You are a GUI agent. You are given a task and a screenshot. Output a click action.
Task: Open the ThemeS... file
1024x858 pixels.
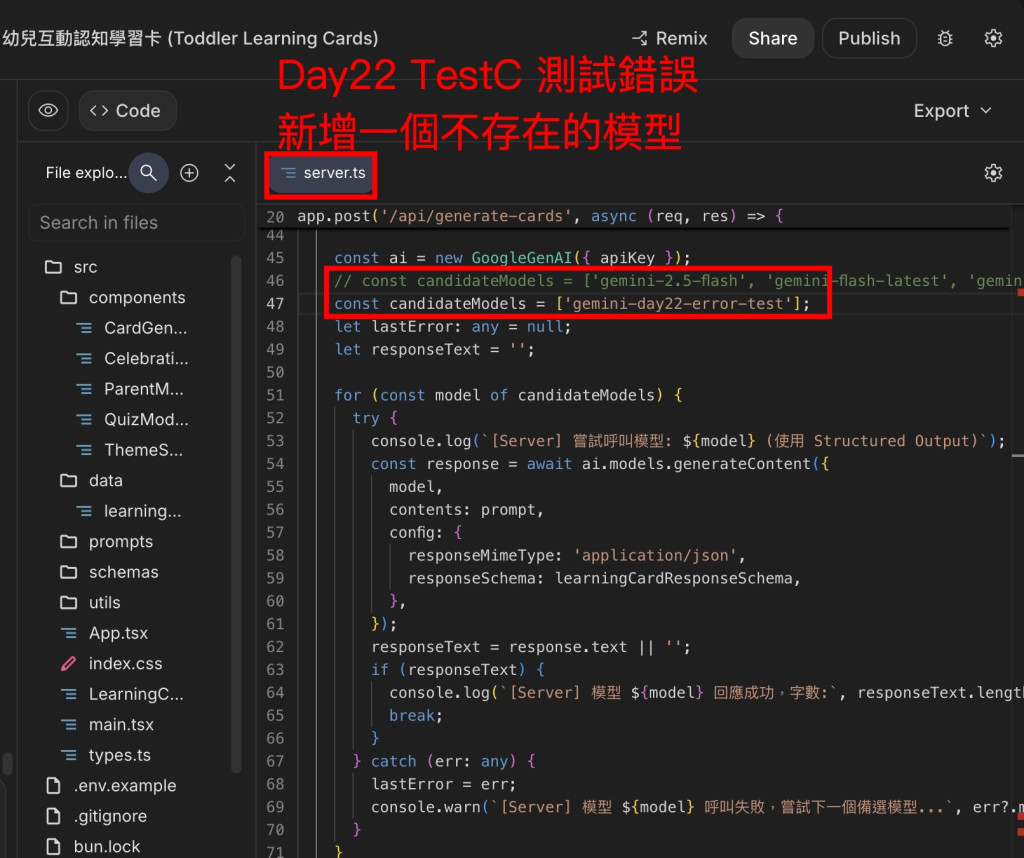pyautogui.click(x=130, y=450)
